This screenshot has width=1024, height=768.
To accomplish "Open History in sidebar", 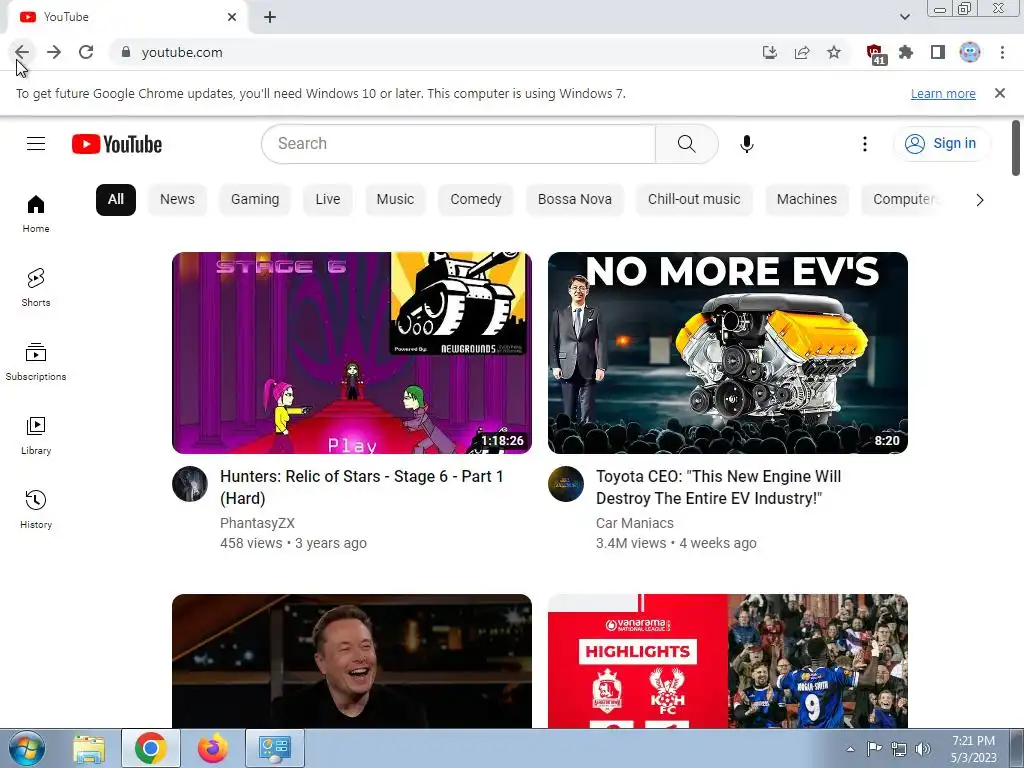I will tap(36, 509).
